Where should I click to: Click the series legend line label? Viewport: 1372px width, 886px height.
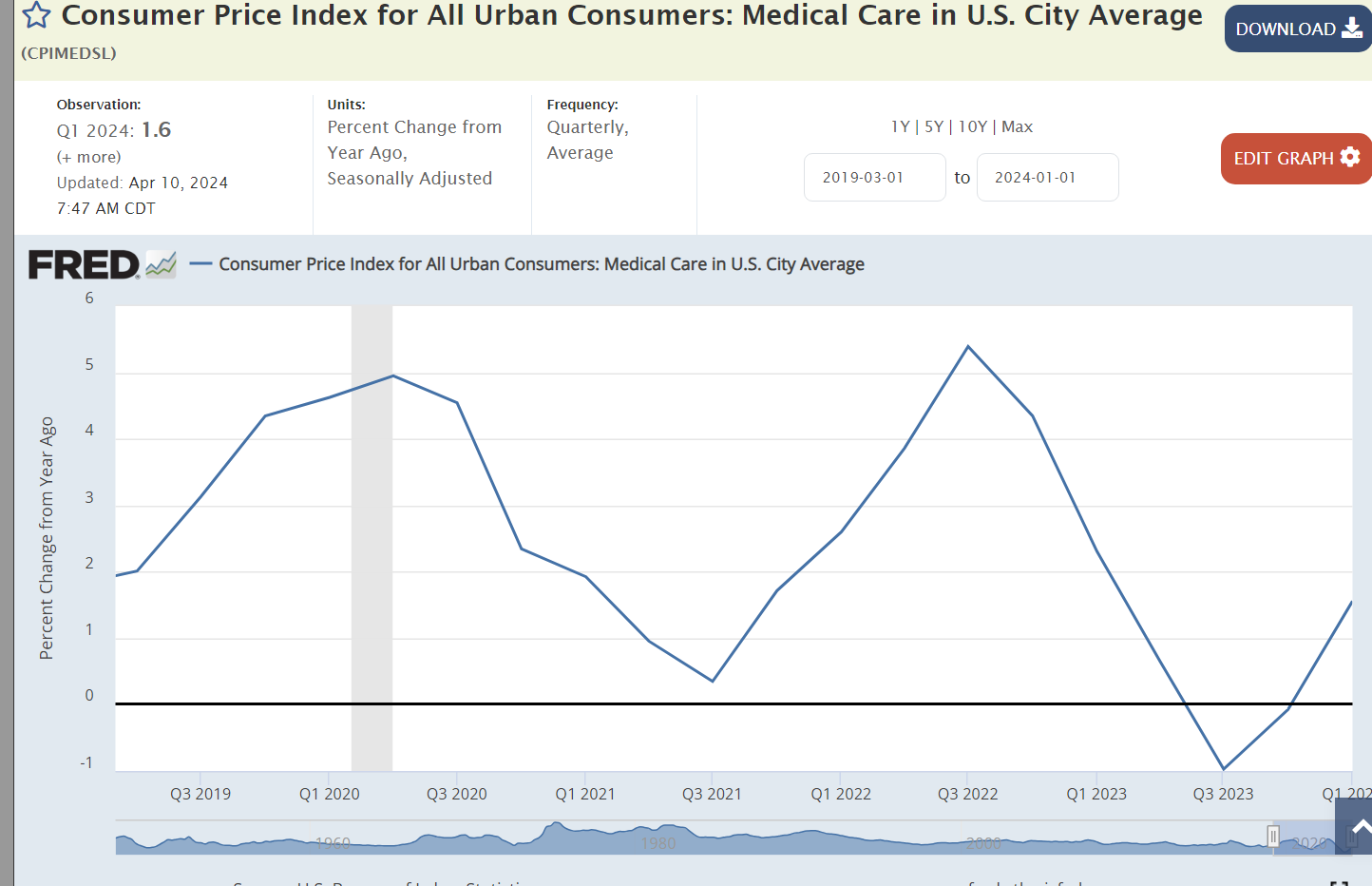pyautogui.click(x=542, y=264)
